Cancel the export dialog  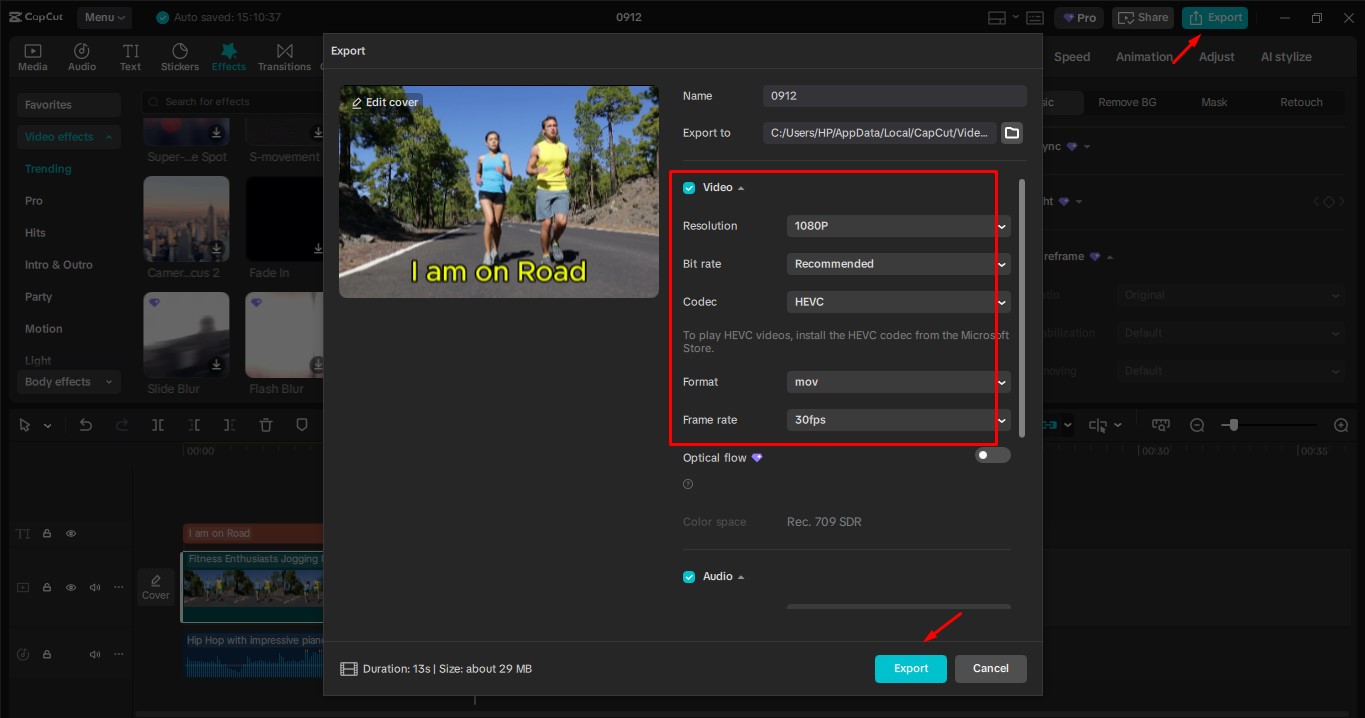(990, 668)
